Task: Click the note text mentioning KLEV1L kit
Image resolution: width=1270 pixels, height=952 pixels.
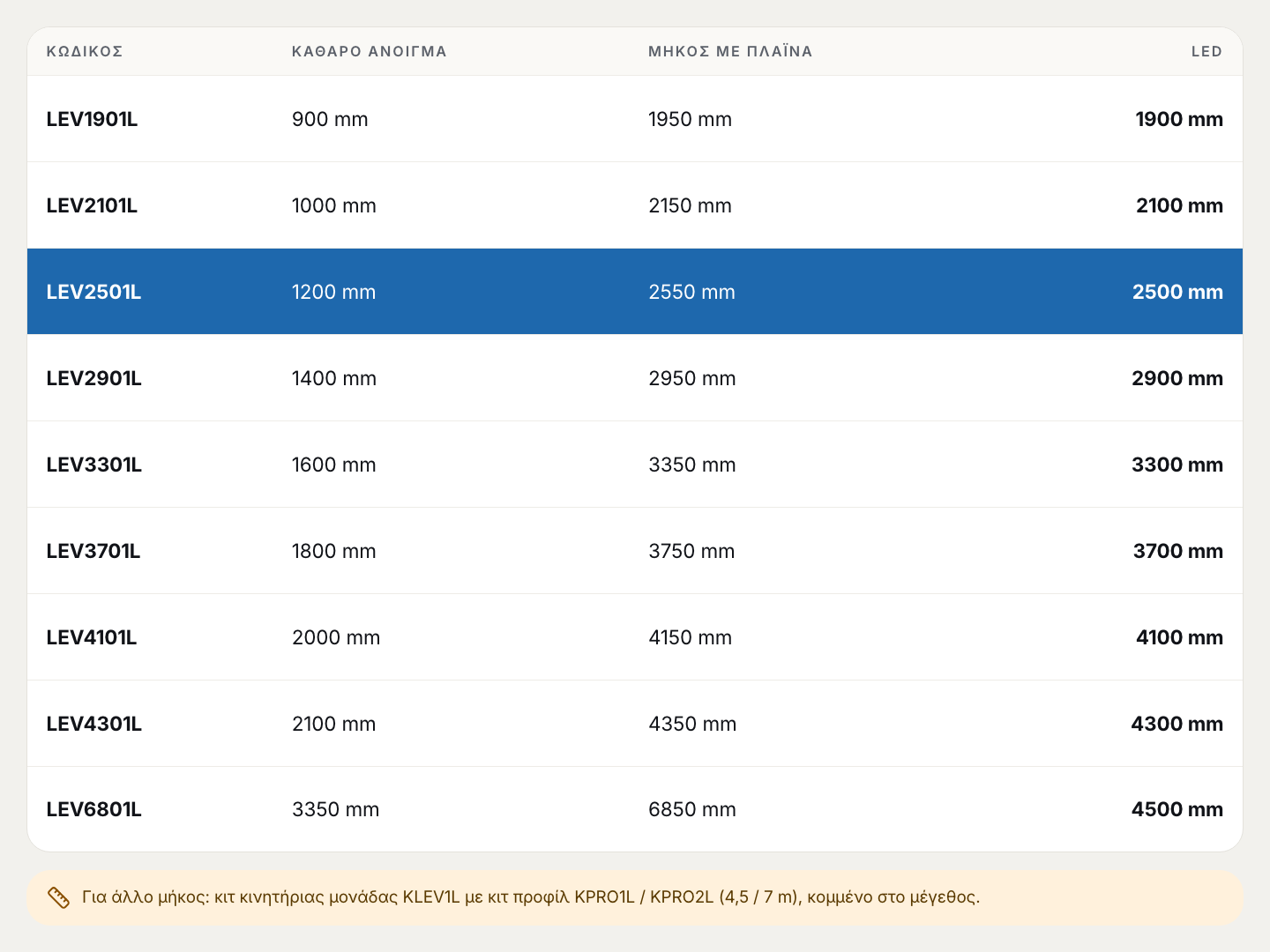Action: 531,897
